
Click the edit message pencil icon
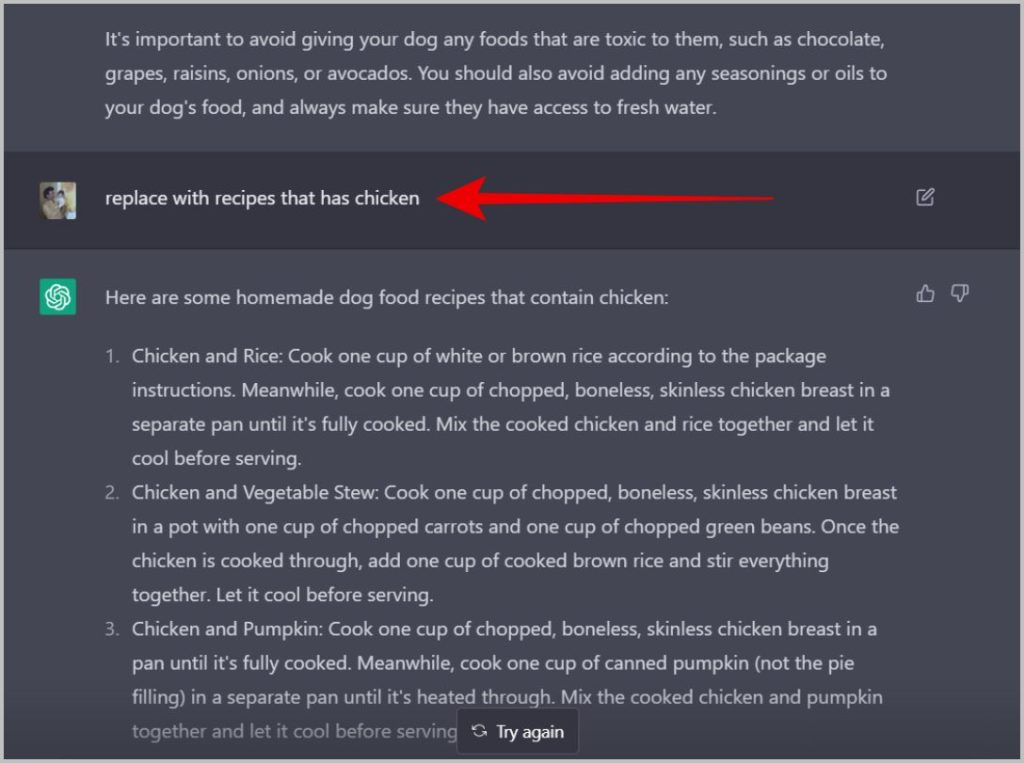[x=925, y=197]
